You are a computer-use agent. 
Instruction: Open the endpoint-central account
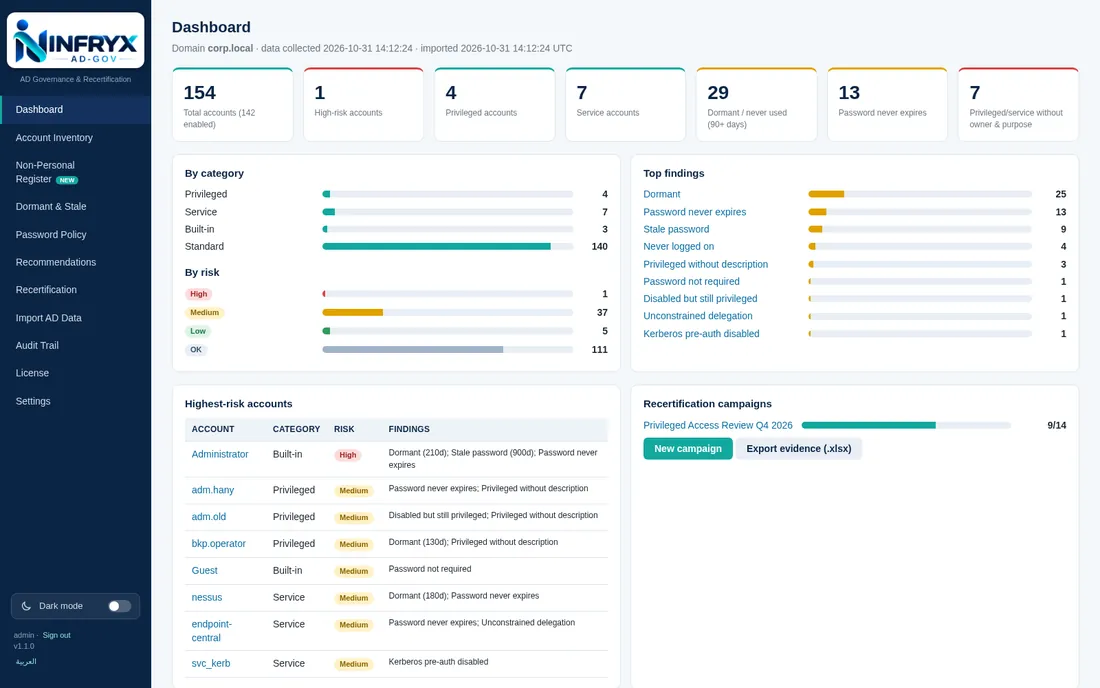pyautogui.click(x=211, y=631)
